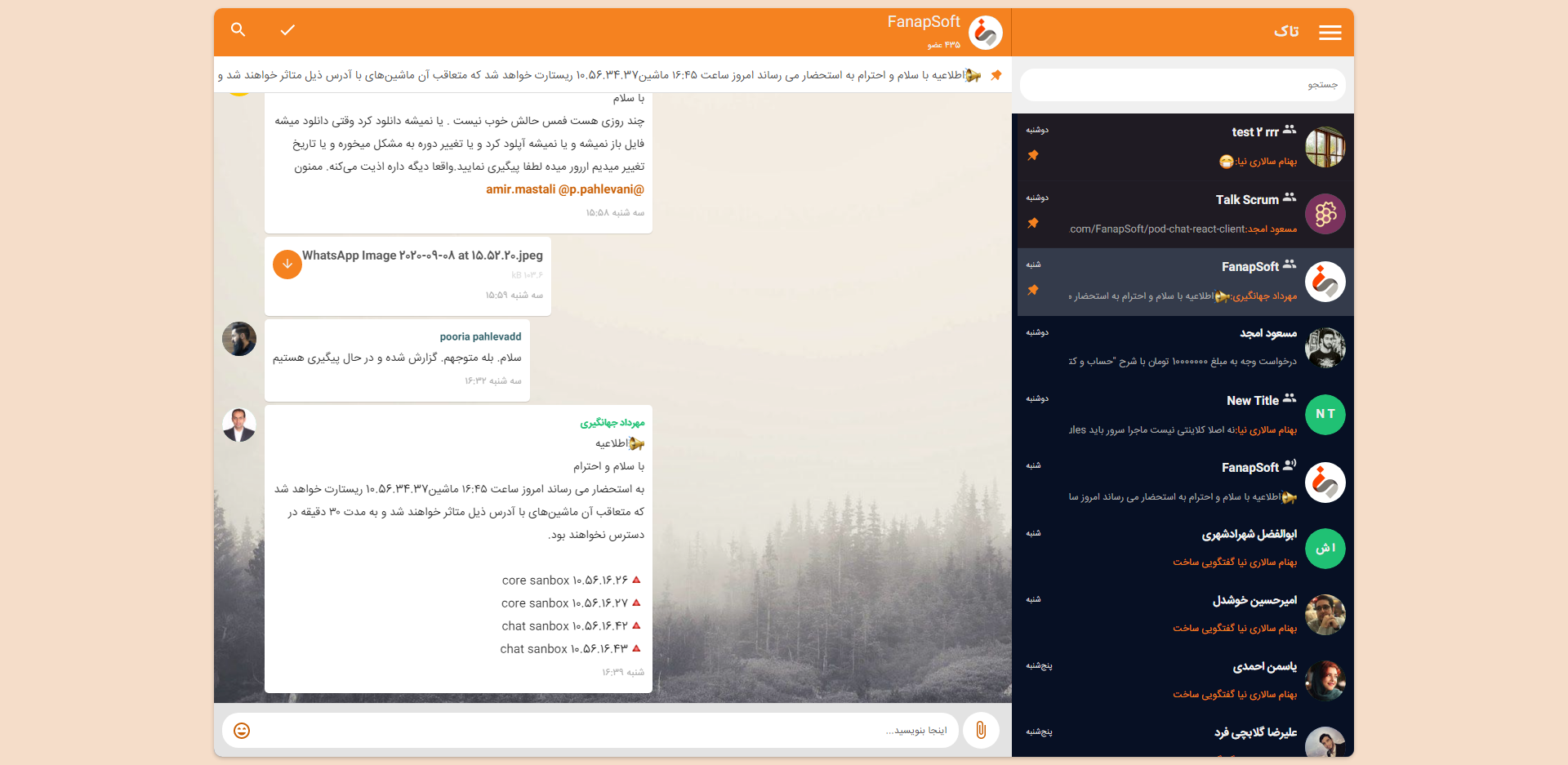
Task: Click the Talk Scrum group avatar
Action: point(1325,214)
